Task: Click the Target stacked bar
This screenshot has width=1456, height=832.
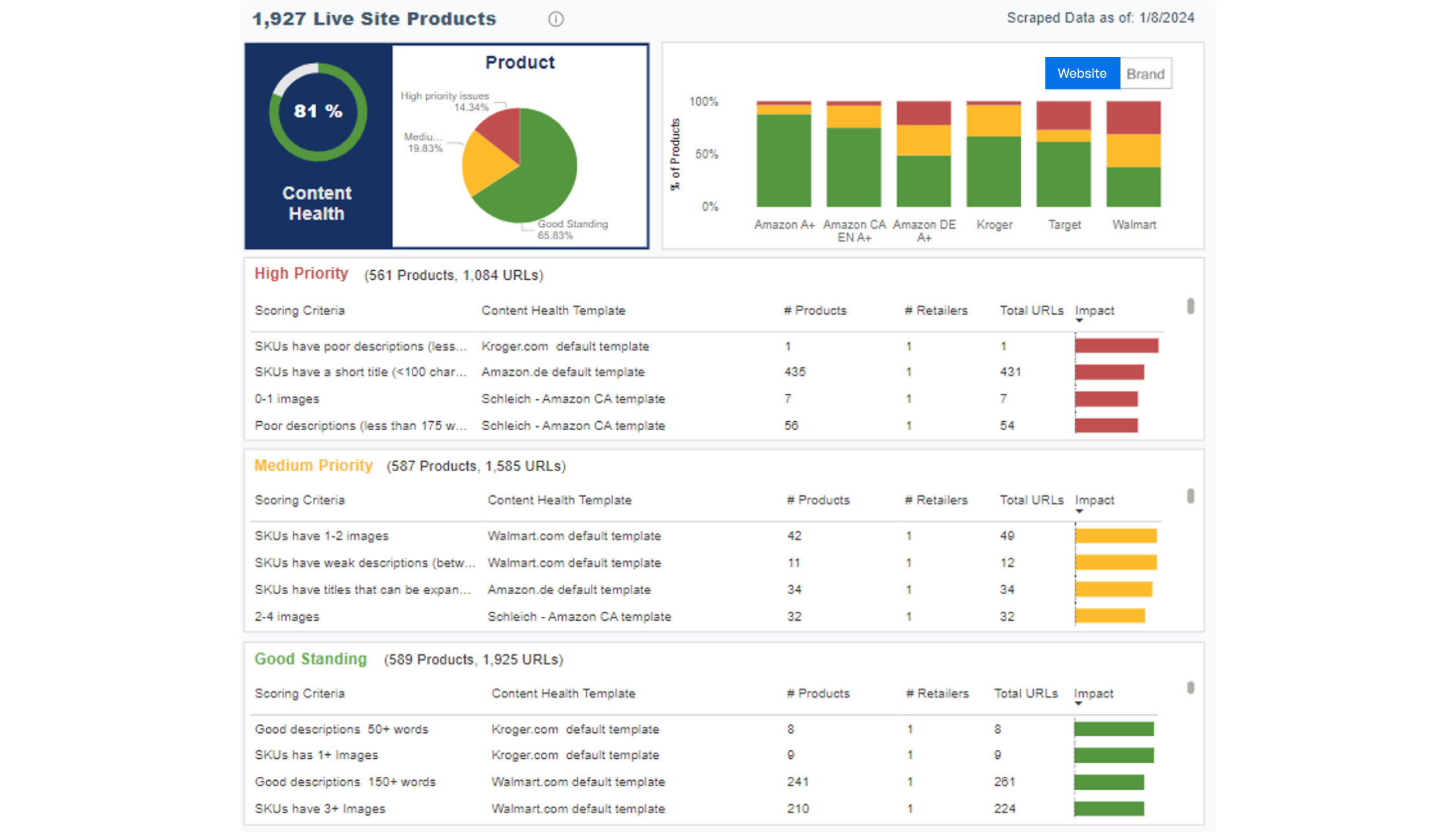Action: (1064, 154)
